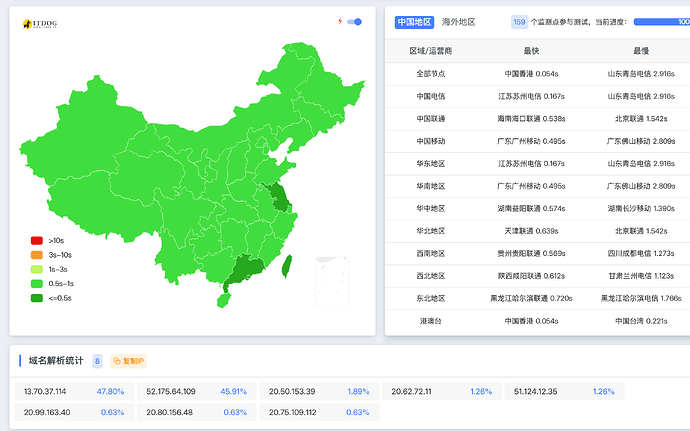The height and width of the screenshot is (431, 690).
Task: Click the lightning bolt icon
Action: click(340, 21)
